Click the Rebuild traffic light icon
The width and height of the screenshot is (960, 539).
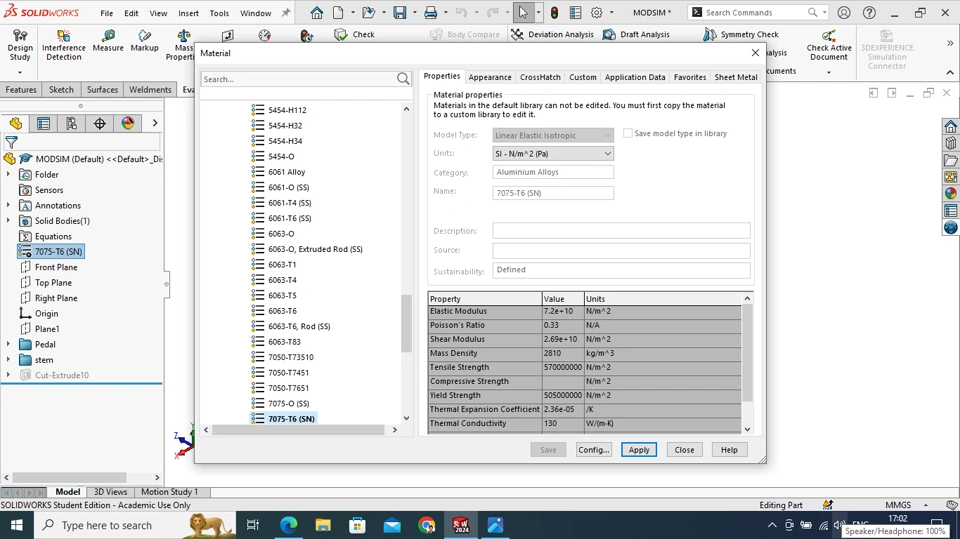click(554, 12)
